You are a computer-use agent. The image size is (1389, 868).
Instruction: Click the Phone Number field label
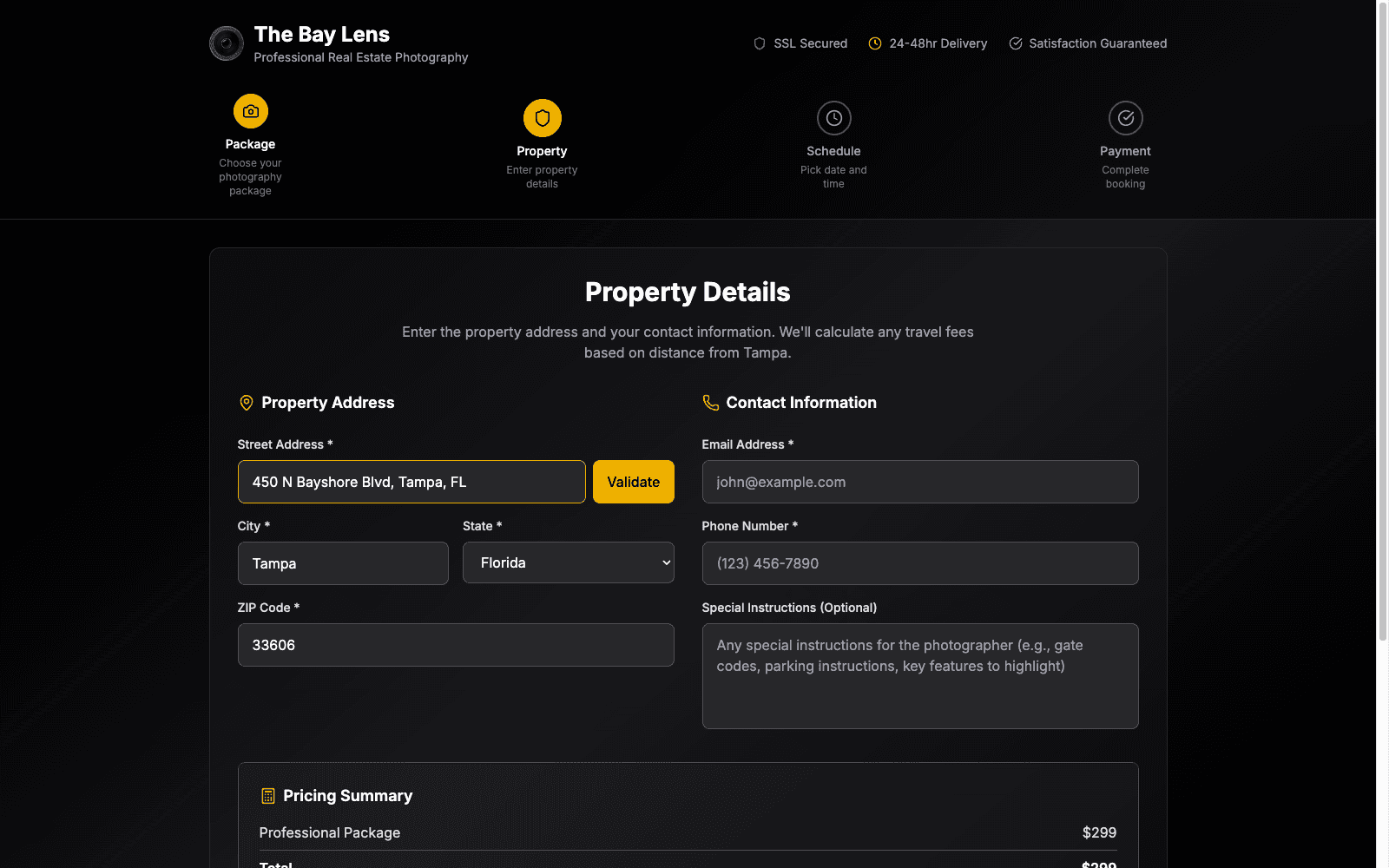pyautogui.click(x=750, y=526)
